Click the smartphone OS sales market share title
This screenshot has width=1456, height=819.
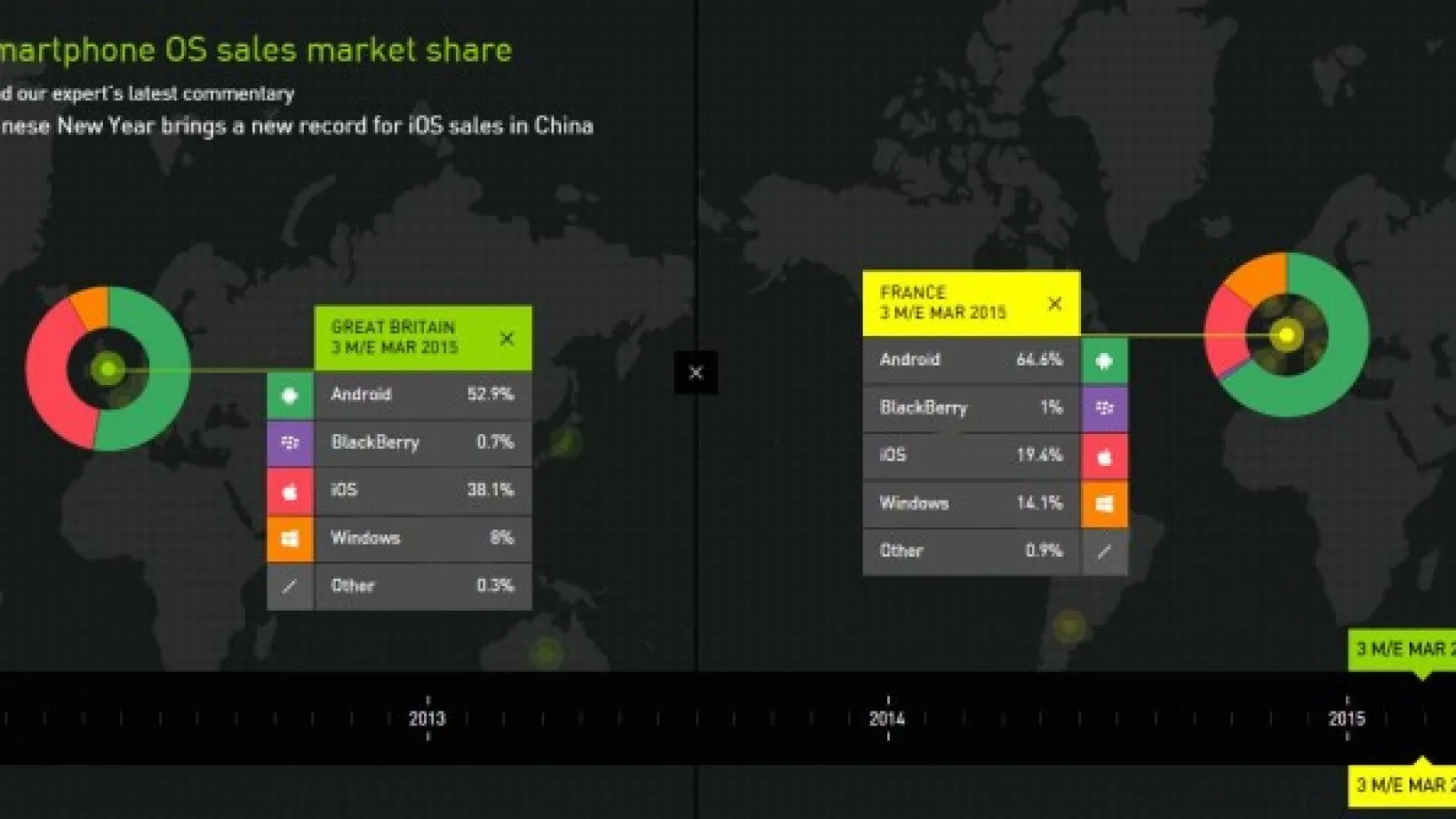256,50
